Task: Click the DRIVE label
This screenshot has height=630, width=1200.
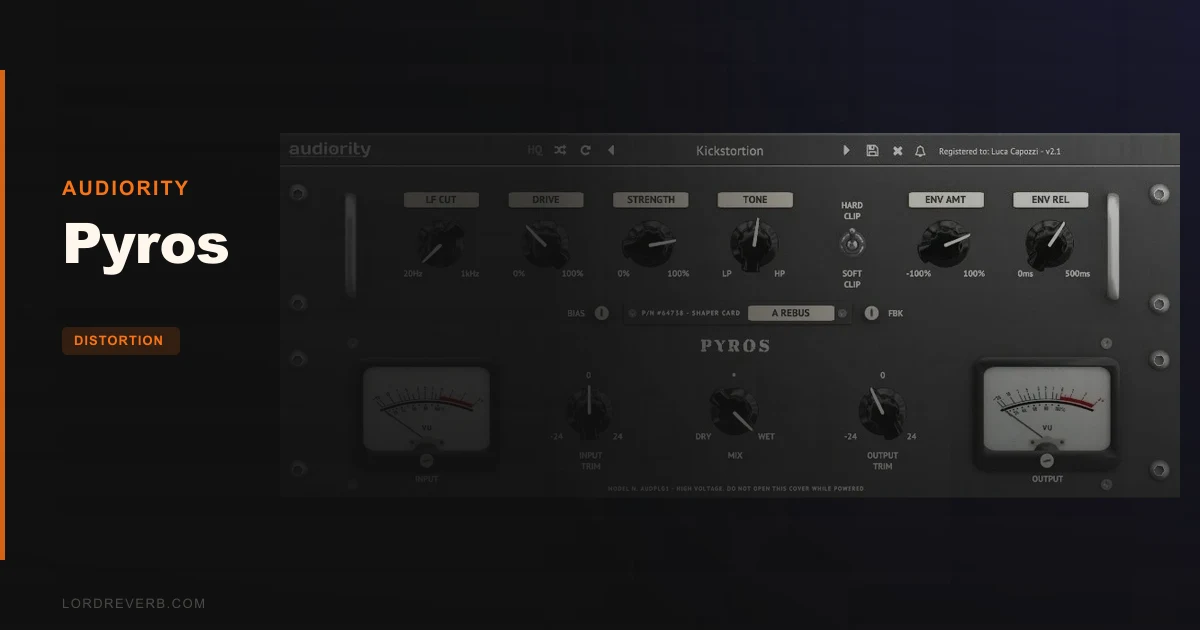Action: point(546,200)
